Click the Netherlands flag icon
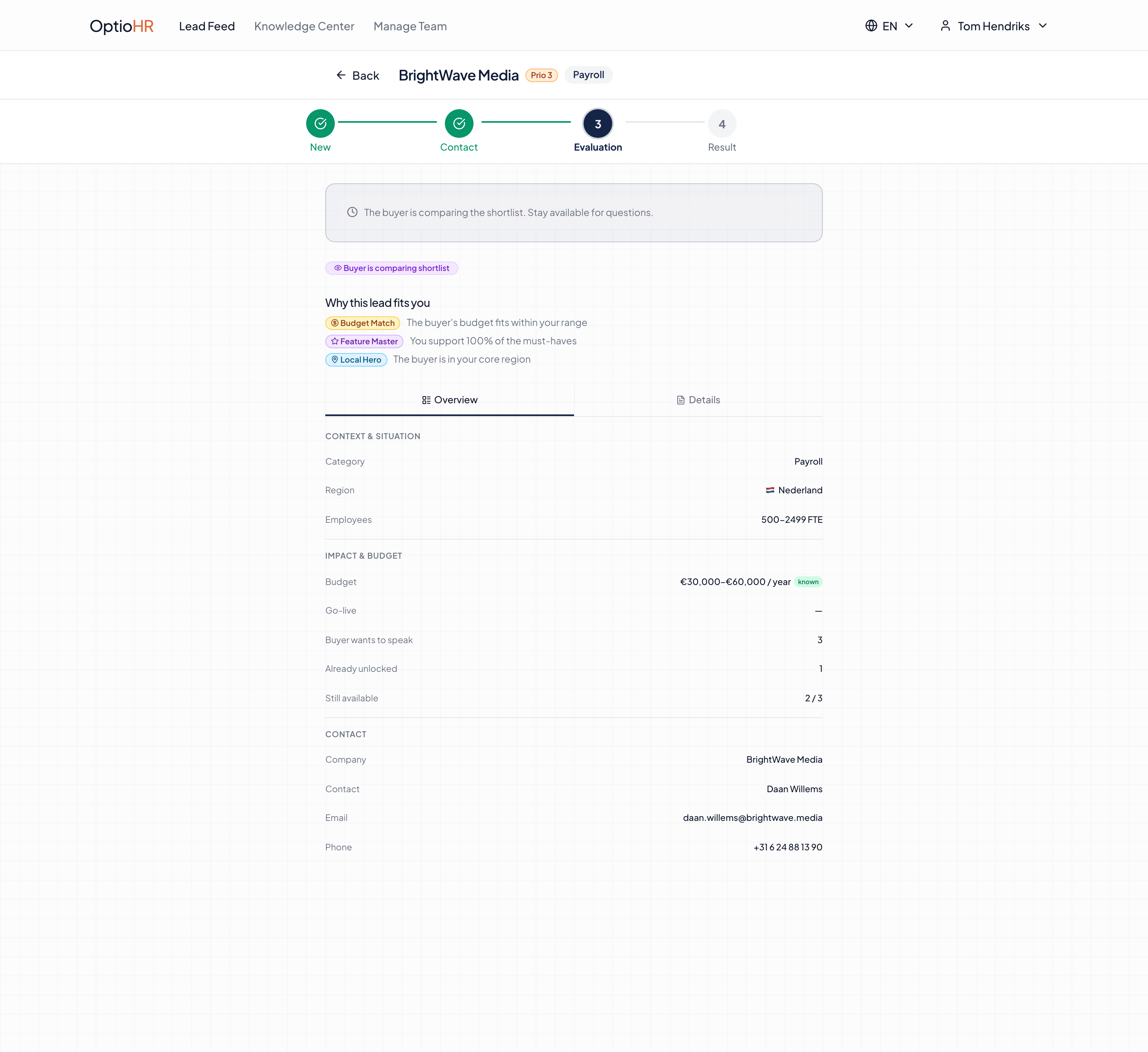1148x1052 pixels. (770, 490)
